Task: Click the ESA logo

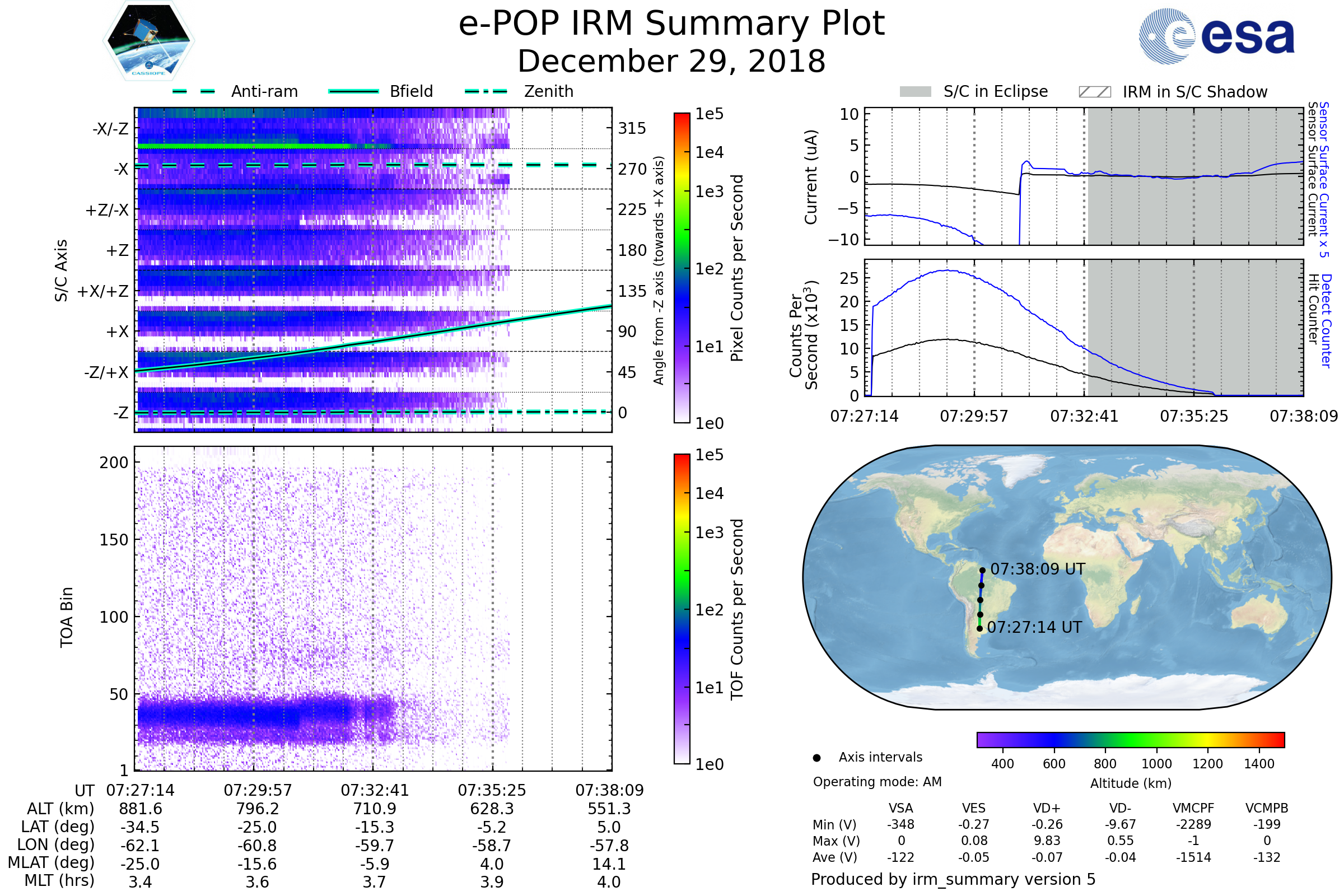Action: point(1216,35)
